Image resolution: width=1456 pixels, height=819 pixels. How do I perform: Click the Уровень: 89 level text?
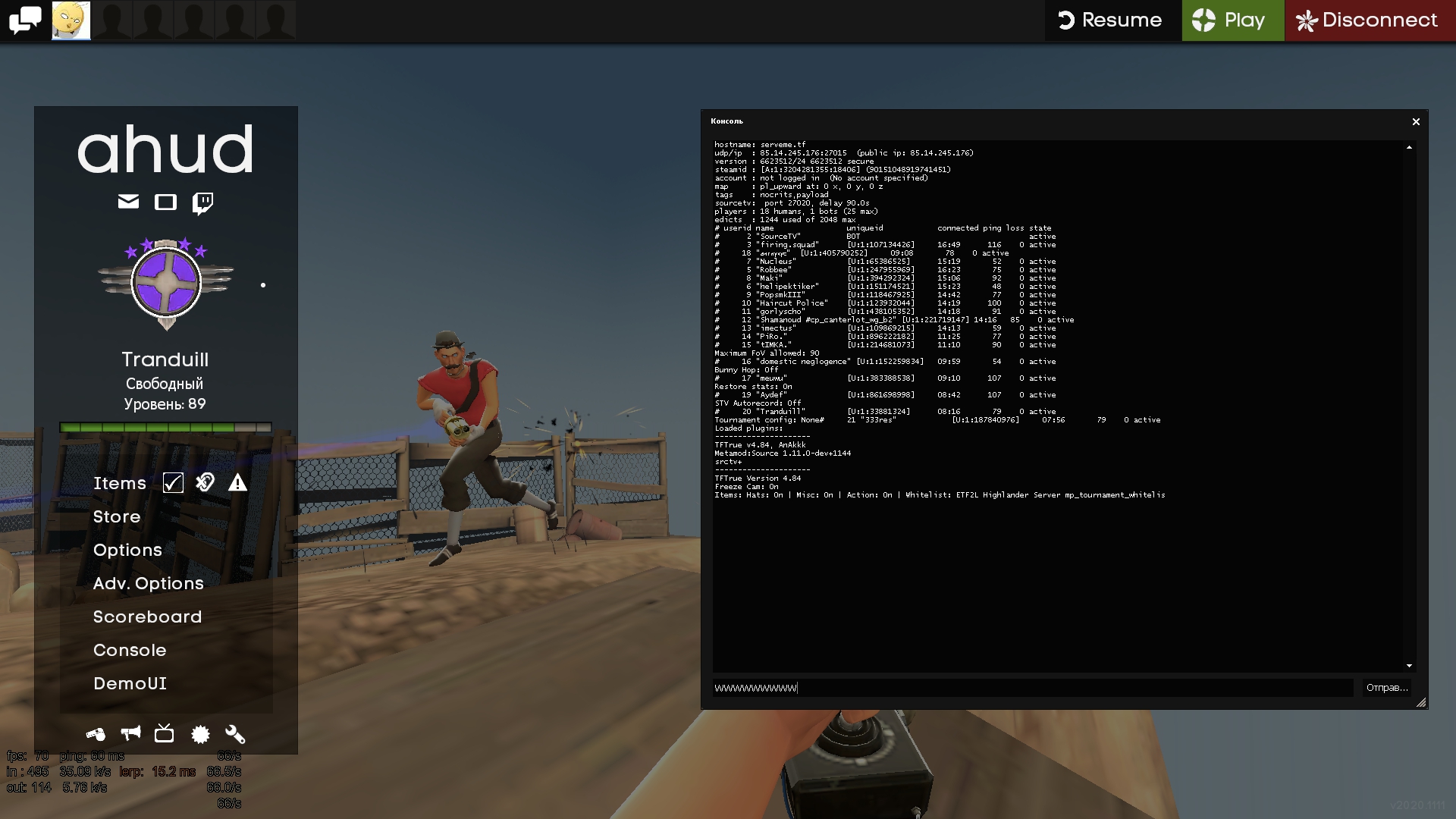coord(165,404)
